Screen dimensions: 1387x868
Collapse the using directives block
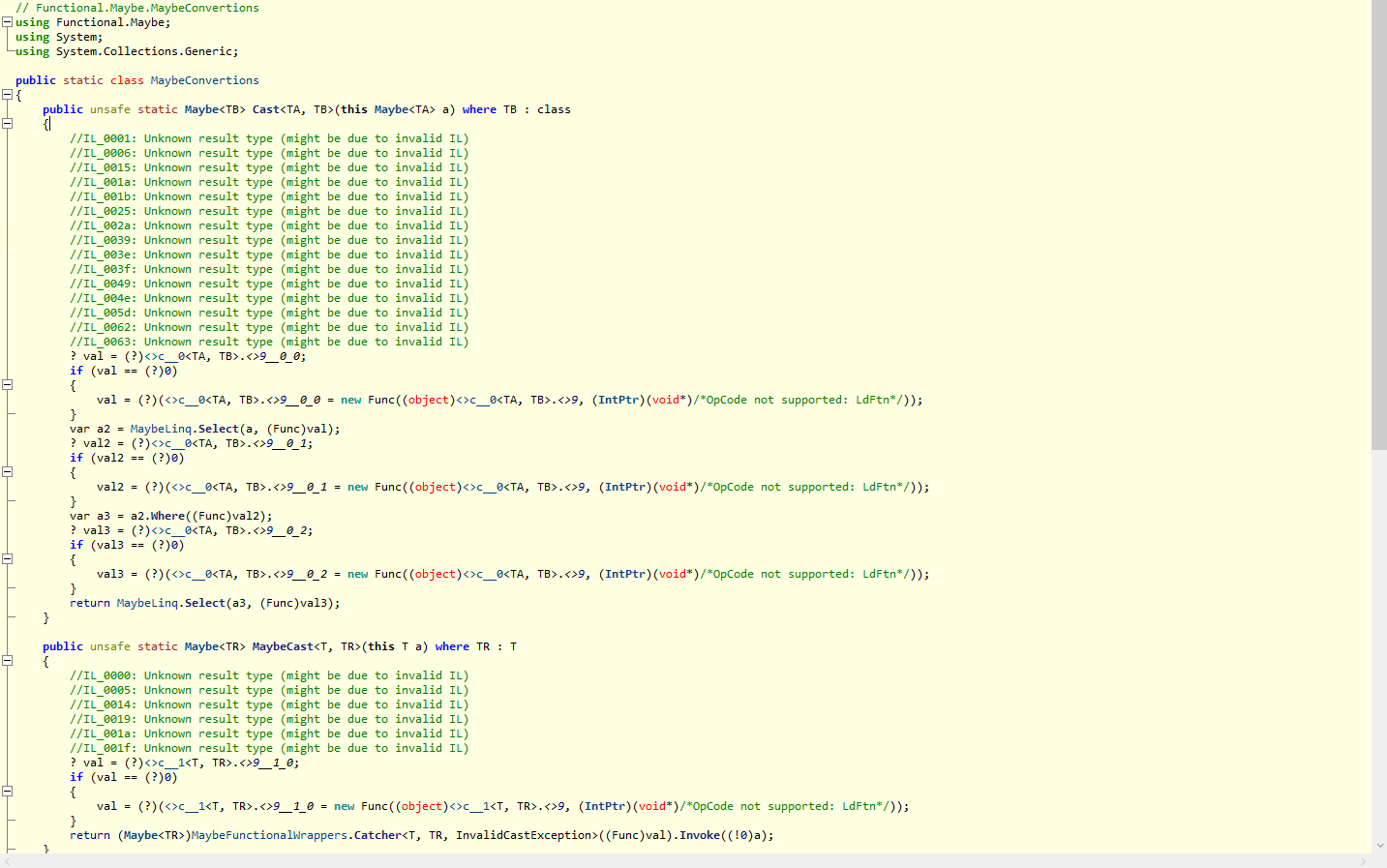(7, 21)
